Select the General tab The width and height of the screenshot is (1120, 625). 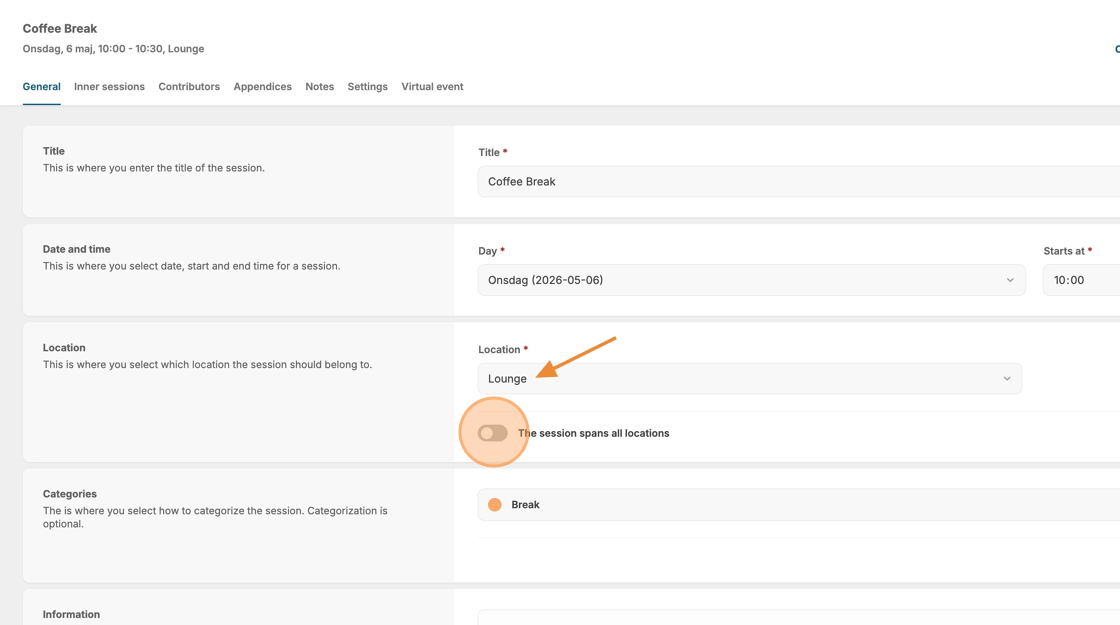(x=42, y=87)
